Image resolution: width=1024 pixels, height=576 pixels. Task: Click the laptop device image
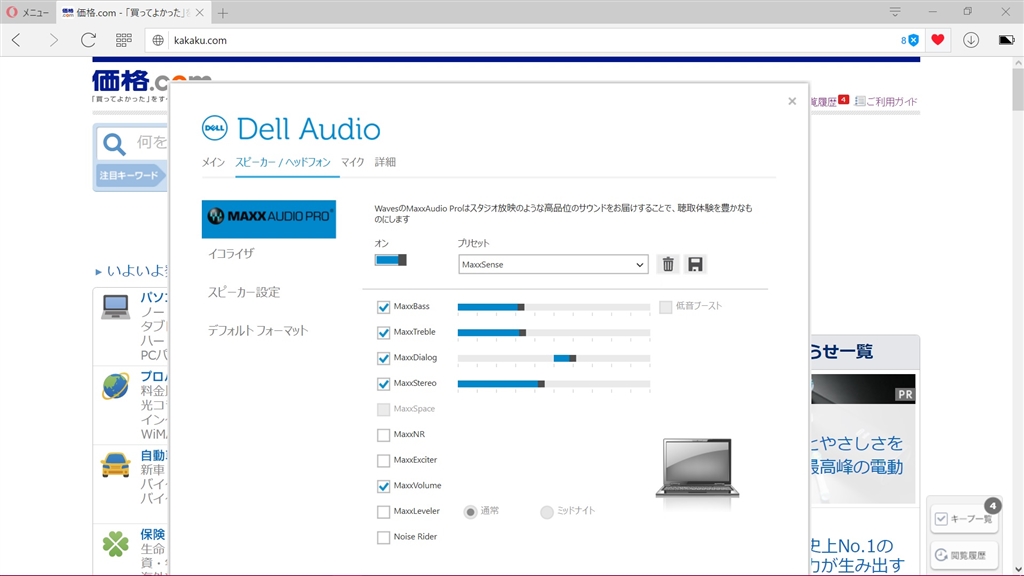pos(697,469)
